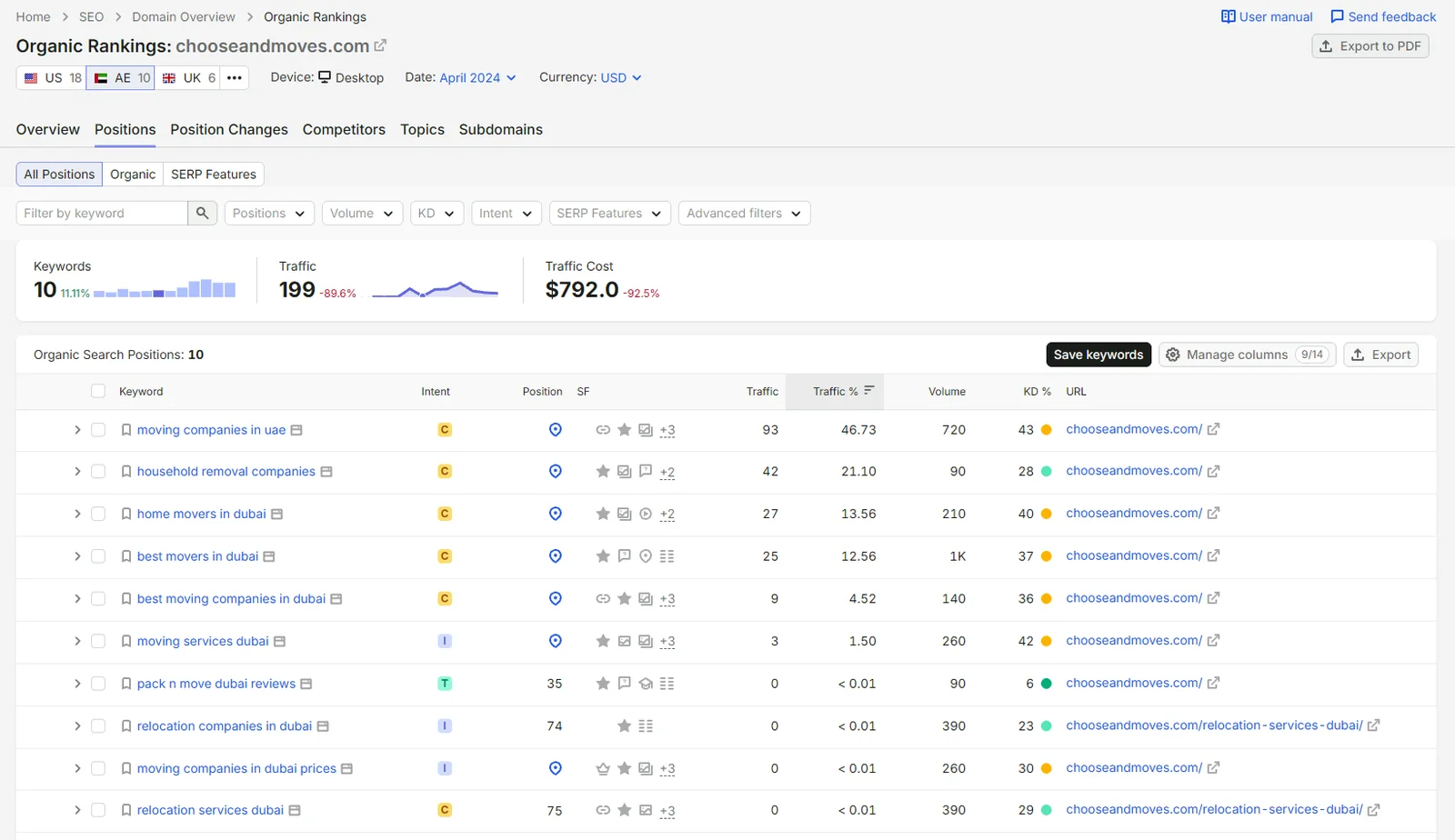This screenshot has height=840, width=1455.
Task: Tick the select-all checkbox in table header
Action: [x=98, y=391]
